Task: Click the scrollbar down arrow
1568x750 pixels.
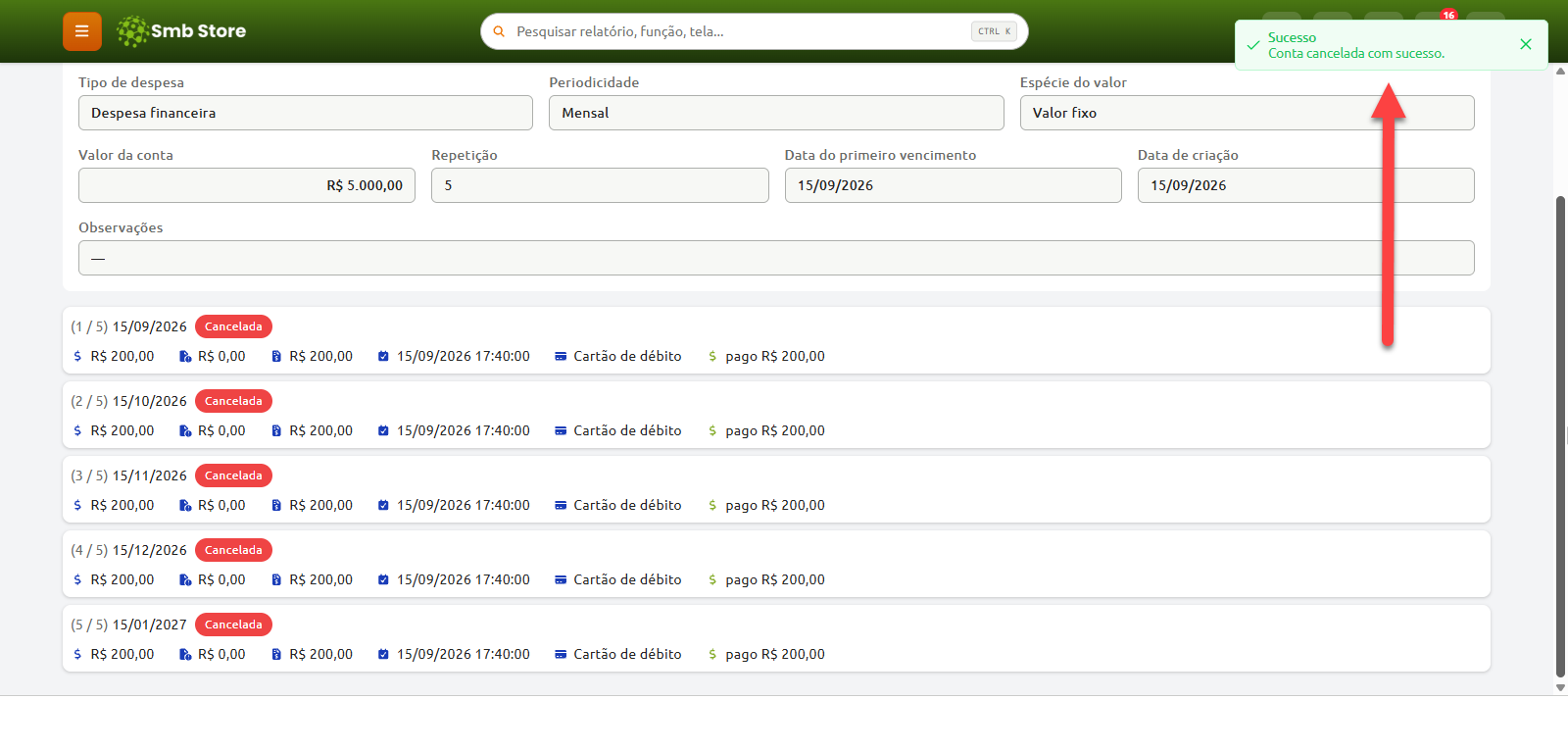Action: point(1561,688)
